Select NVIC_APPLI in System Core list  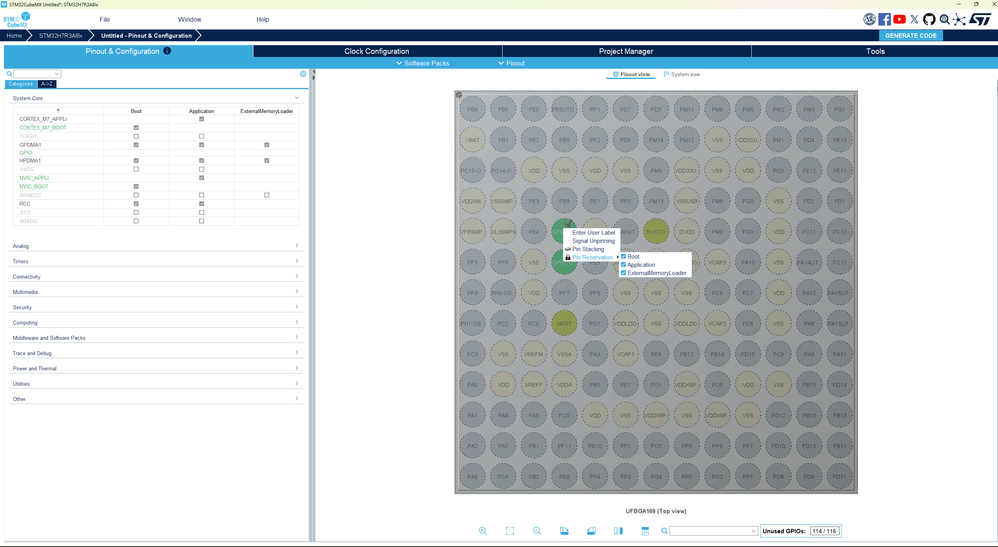click(x=34, y=178)
